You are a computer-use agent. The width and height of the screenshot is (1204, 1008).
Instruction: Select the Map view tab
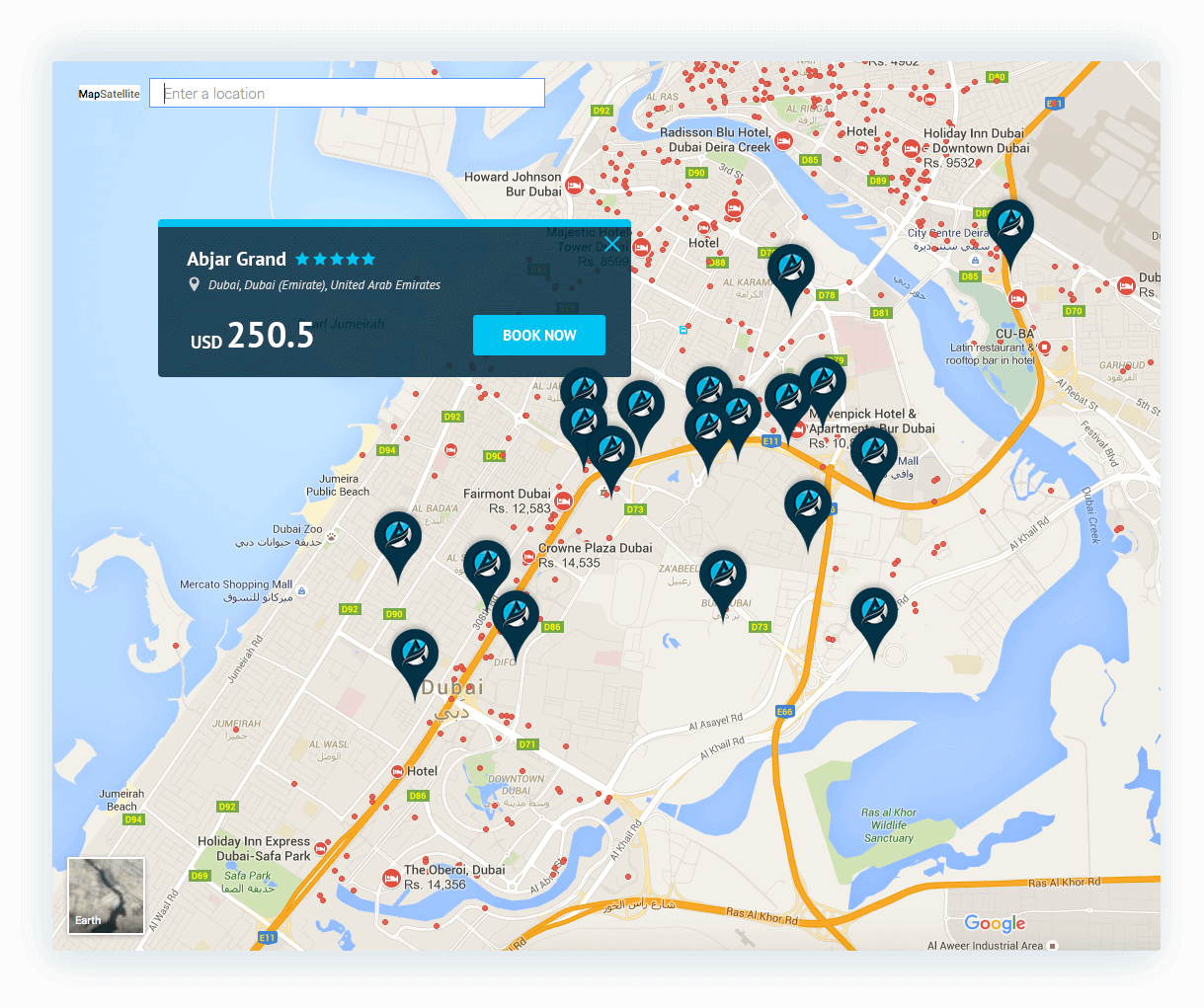[89, 94]
